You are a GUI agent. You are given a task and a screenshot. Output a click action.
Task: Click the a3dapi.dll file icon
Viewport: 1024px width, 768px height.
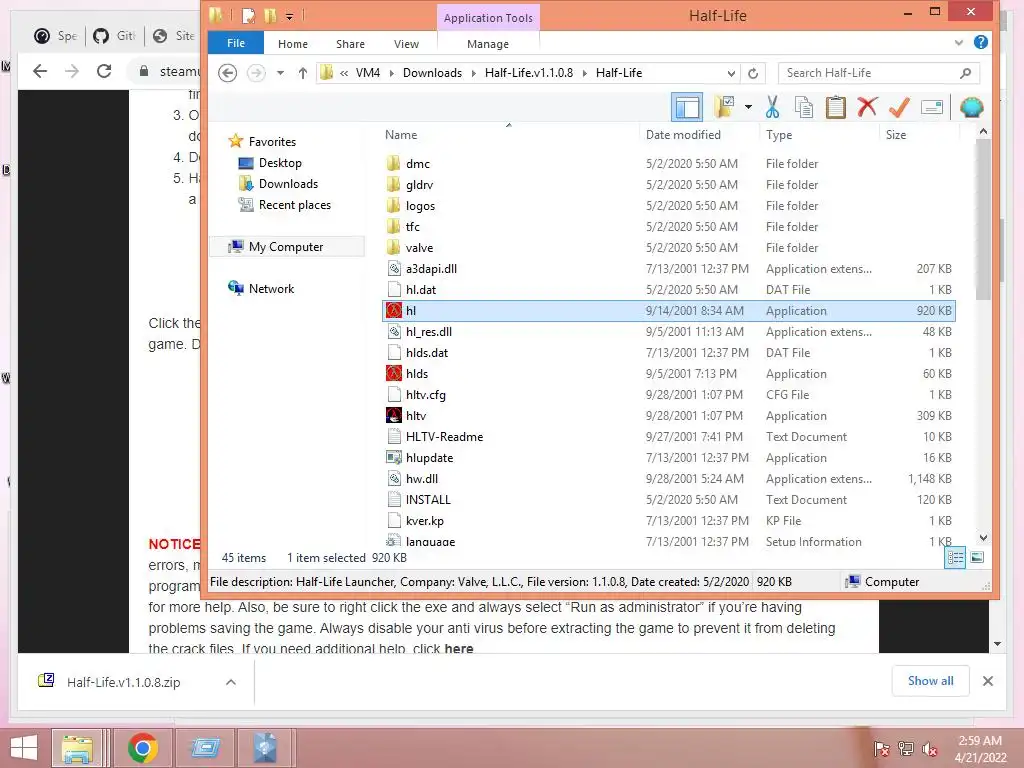point(394,268)
